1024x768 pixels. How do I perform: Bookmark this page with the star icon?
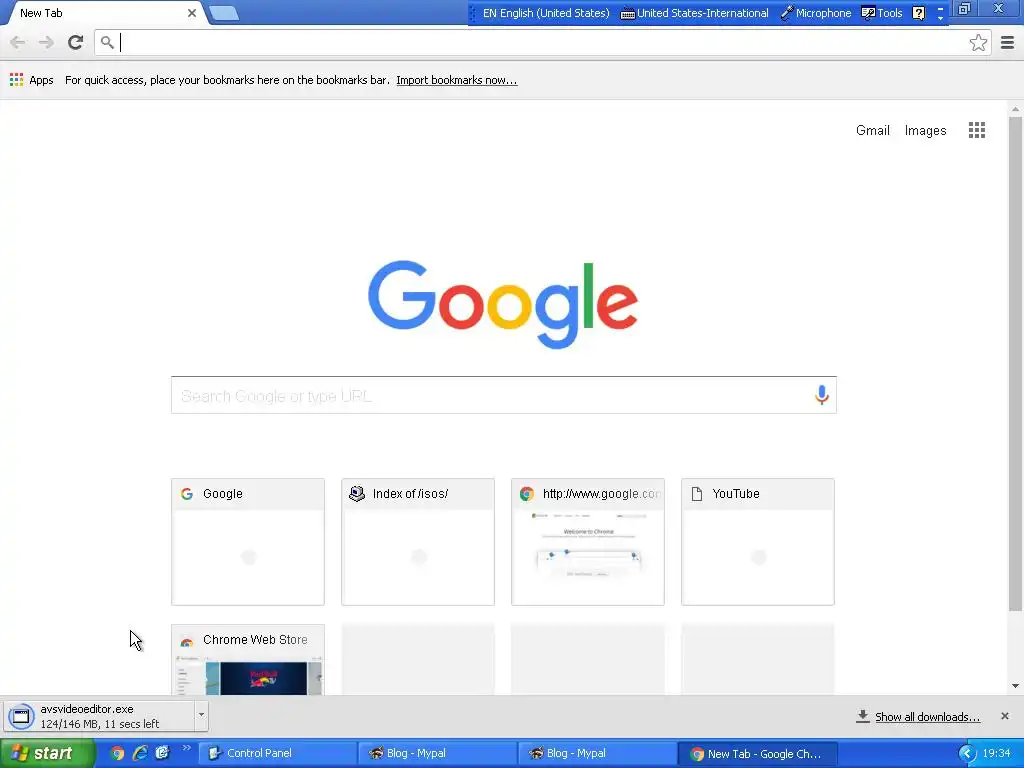coord(978,42)
